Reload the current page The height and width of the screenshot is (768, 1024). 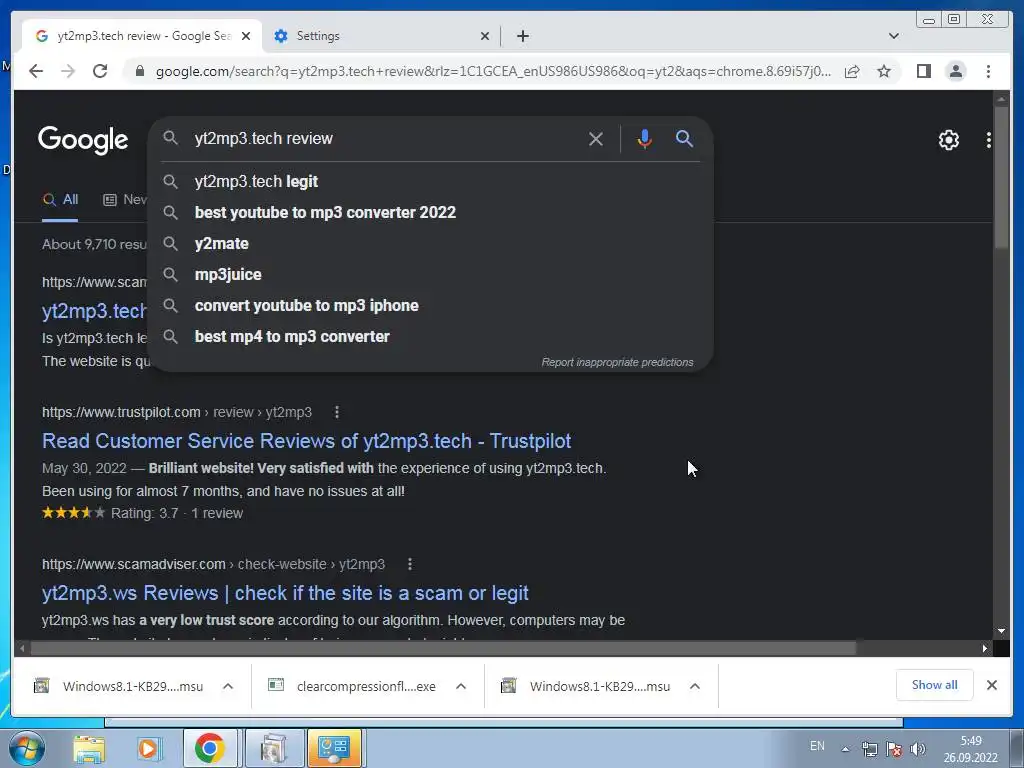pyautogui.click(x=100, y=71)
